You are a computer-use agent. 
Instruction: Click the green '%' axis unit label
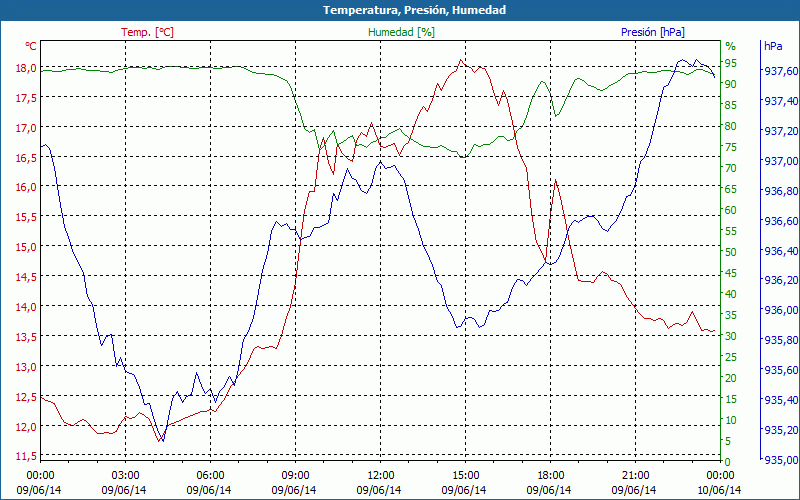731,46
